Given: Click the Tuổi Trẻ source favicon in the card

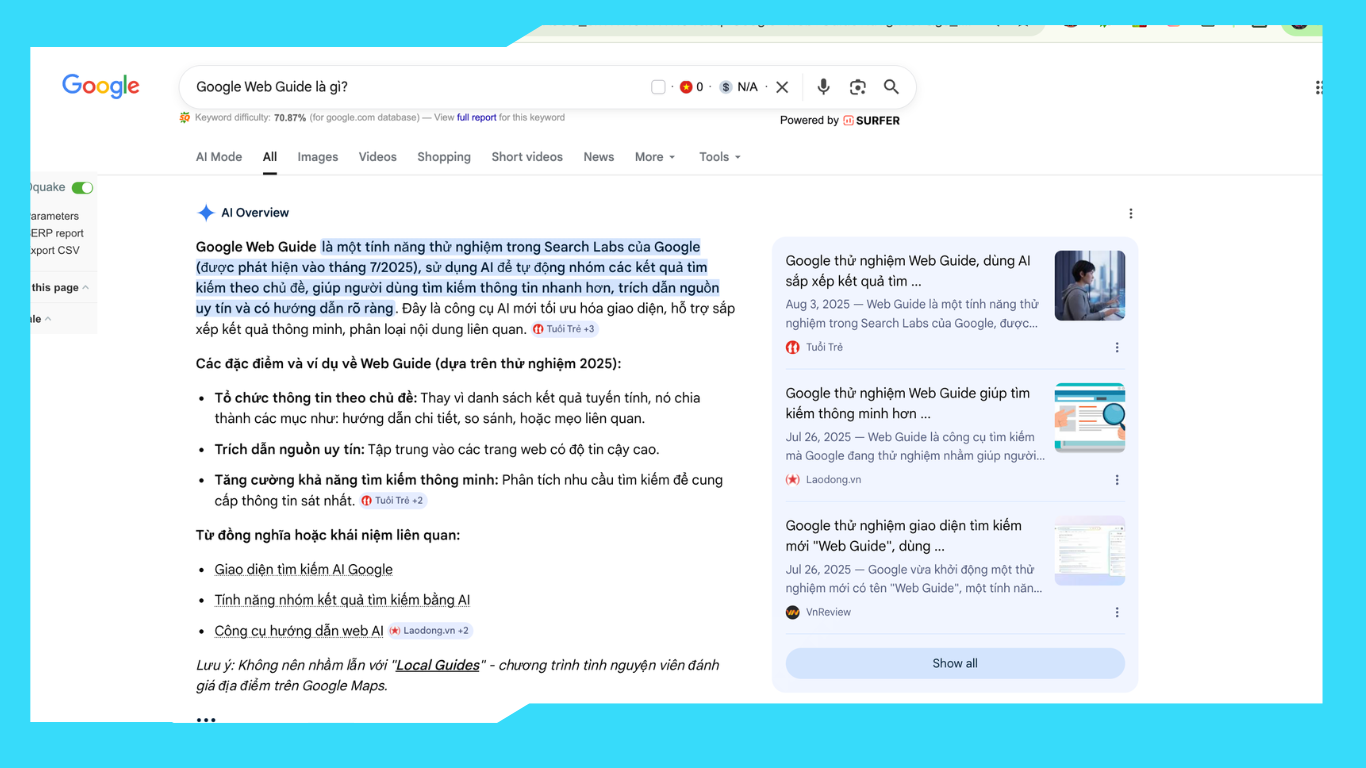Looking at the screenshot, I should (x=793, y=347).
